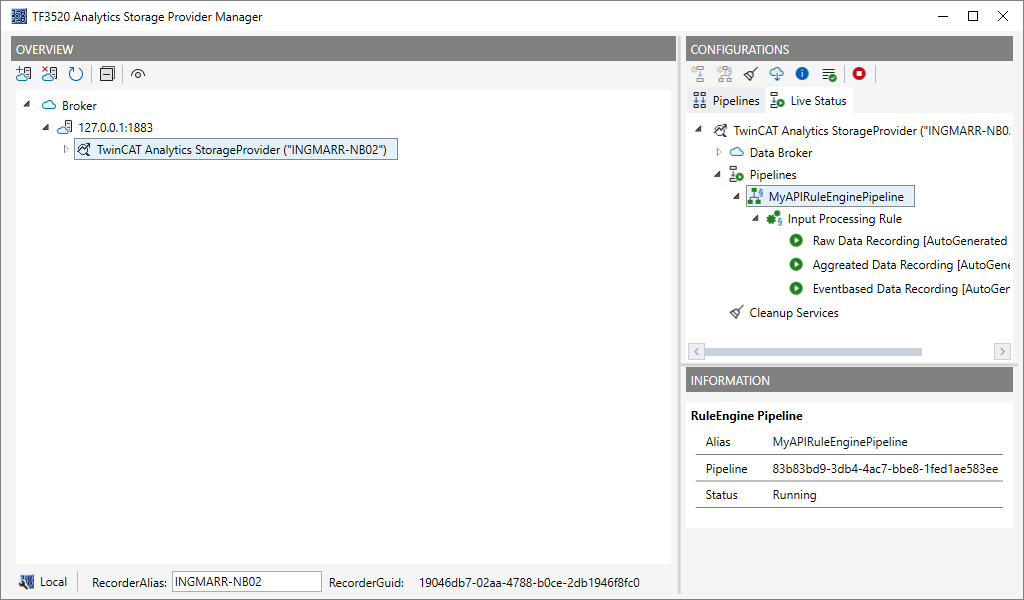Expand TwinCAT Analytics StorageProvider in Overview tree
Image resolution: width=1024 pixels, height=600 pixels.
[x=65, y=150]
